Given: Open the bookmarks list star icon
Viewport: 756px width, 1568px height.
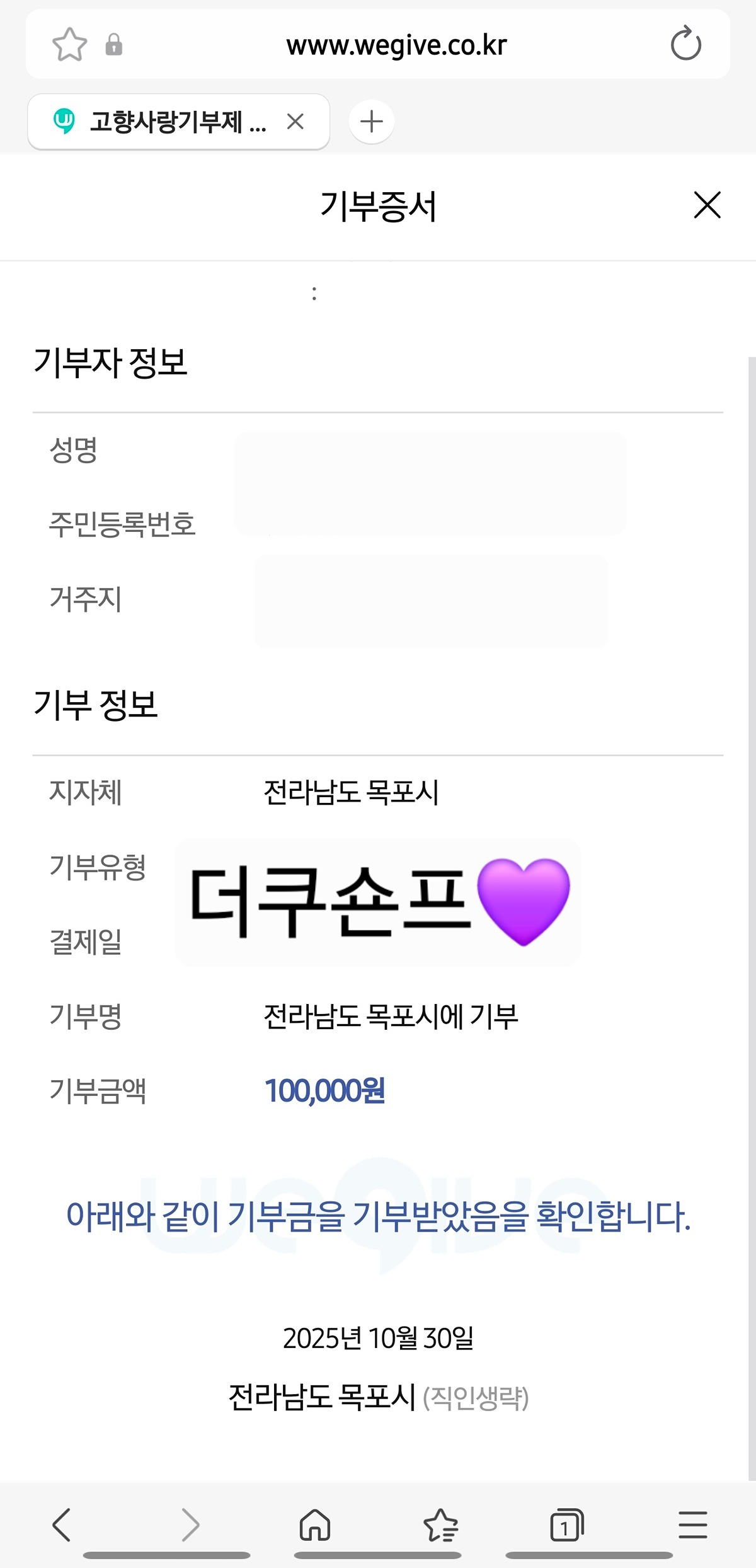Looking at the screenshot, I should pyautogui.click(x=441, y=1525).
